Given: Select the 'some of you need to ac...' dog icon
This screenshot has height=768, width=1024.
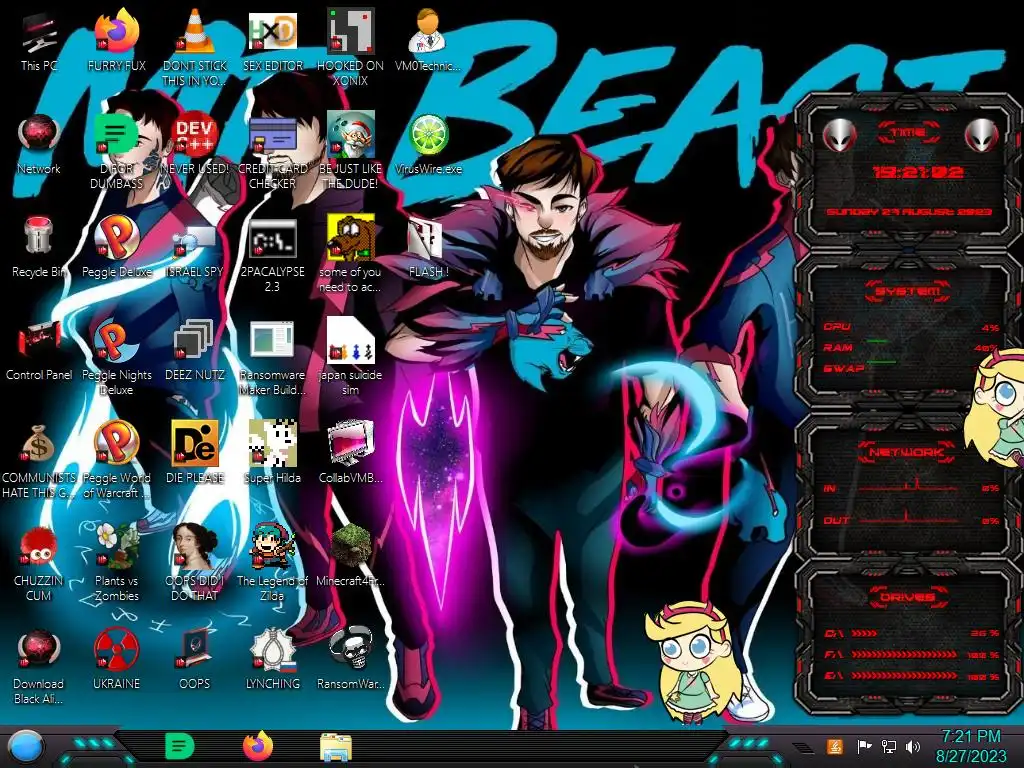Looking at the screenshot, I should click(x=350, y=255).
